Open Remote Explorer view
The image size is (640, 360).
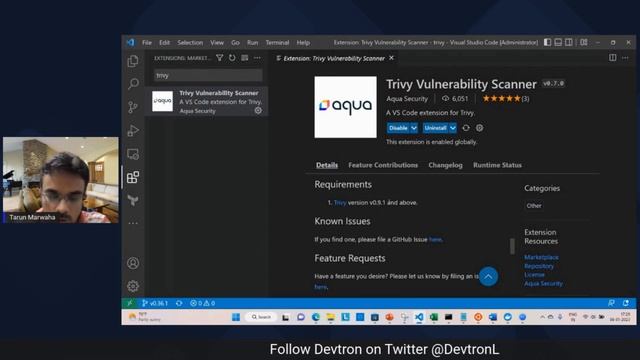(x=133, y=154)
